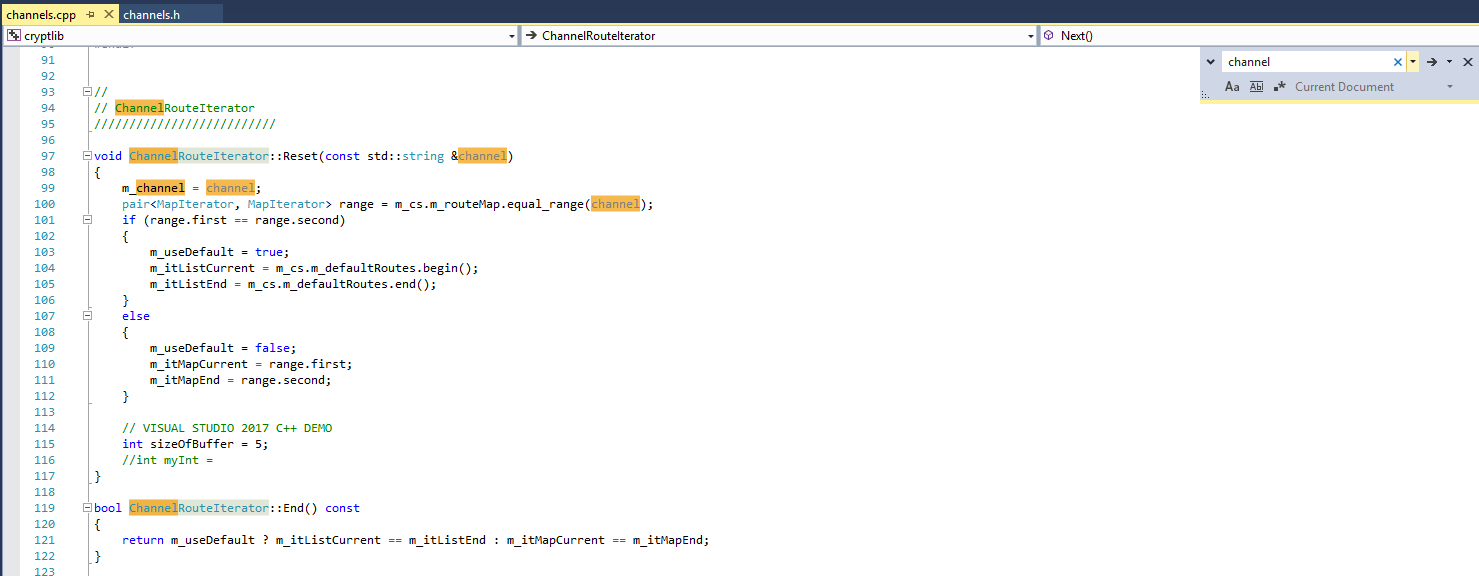The image size is (1479, 576).
Task: Close the find widget
Action: tap(1467, 62)
